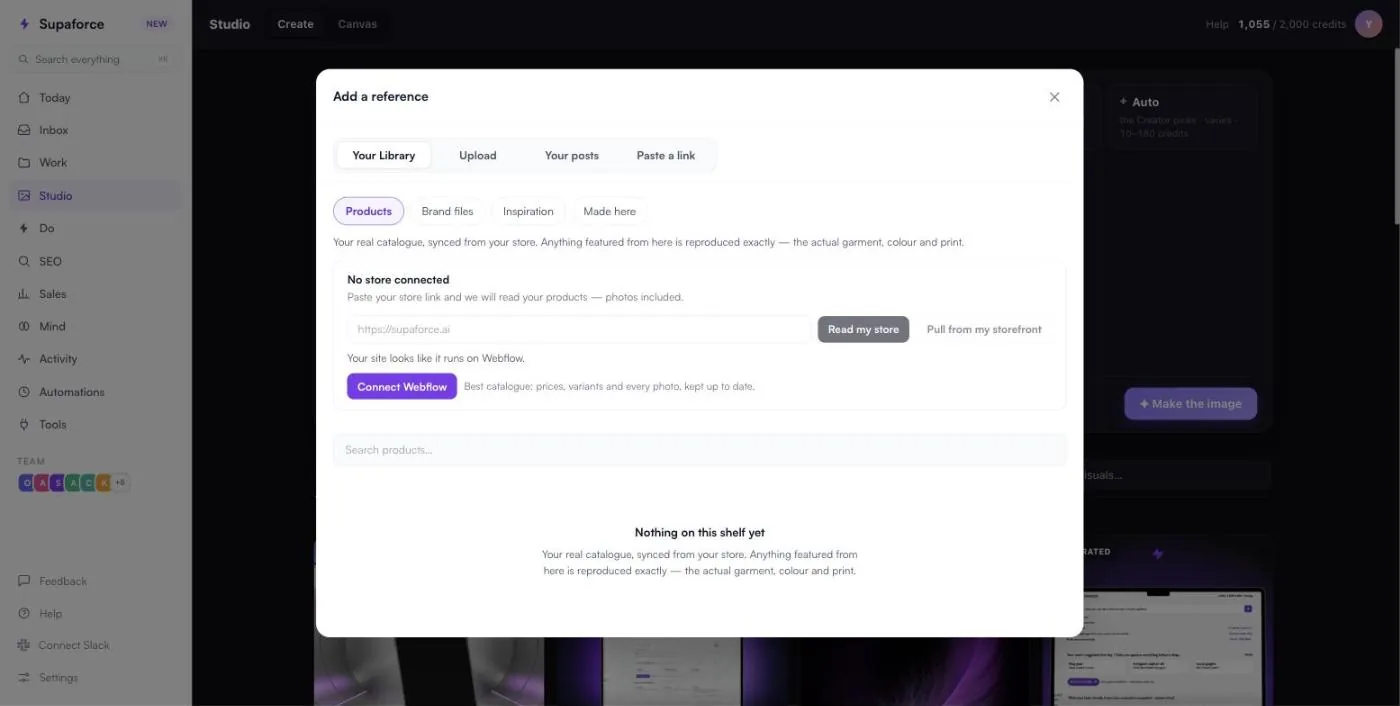Switch to the Upload tab

click(478, 155)
